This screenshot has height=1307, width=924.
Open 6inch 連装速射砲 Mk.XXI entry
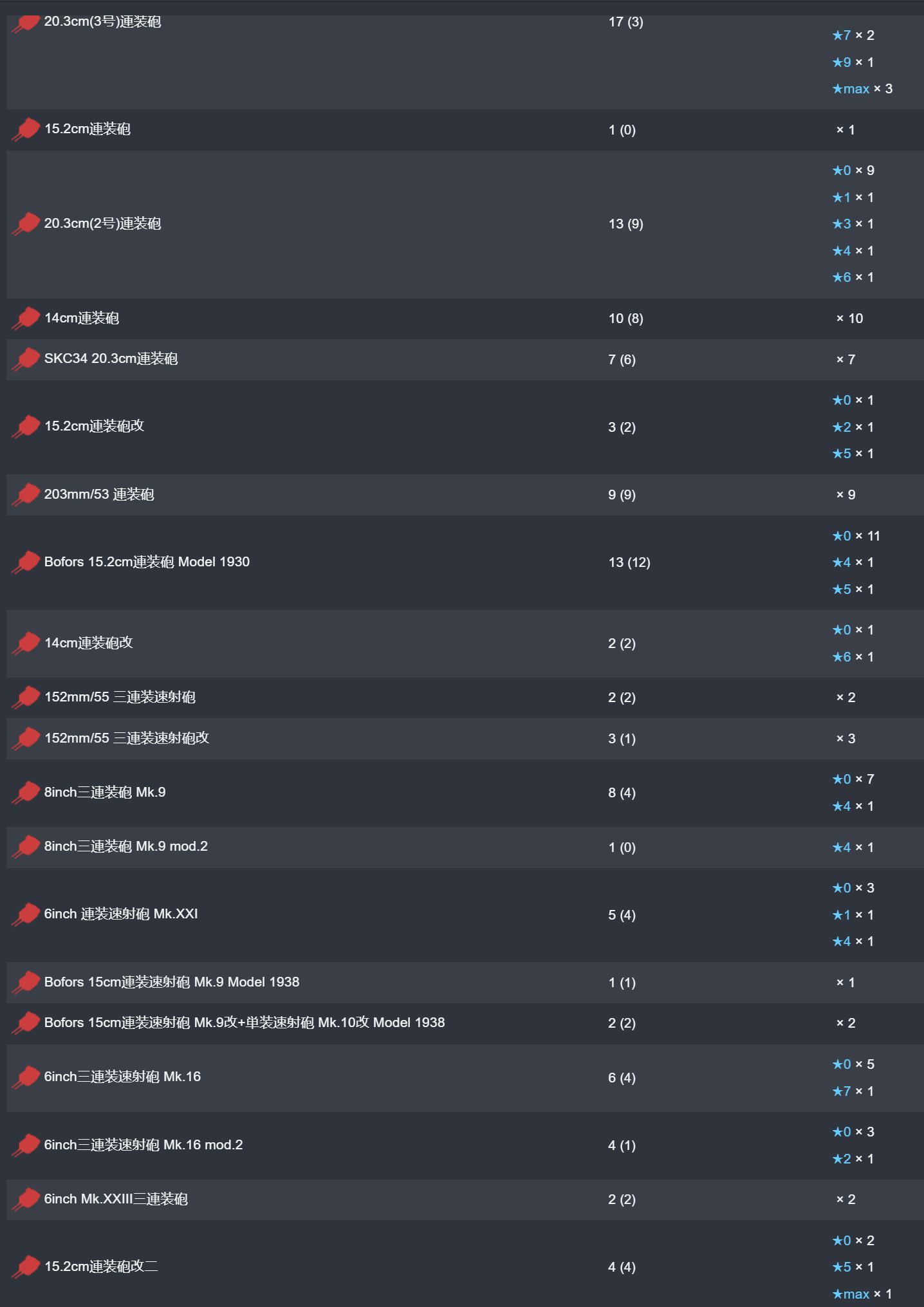pos(121,914)
